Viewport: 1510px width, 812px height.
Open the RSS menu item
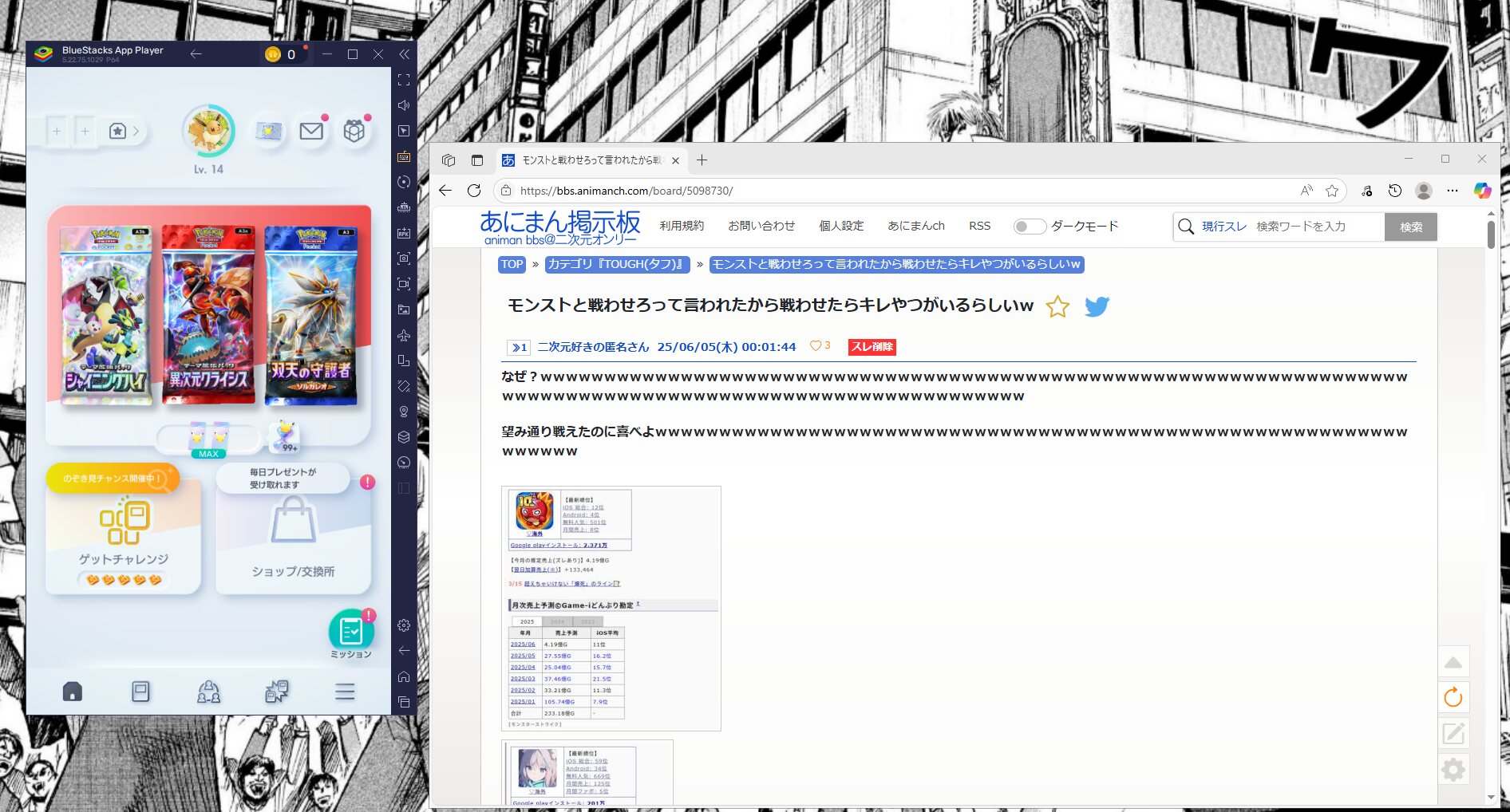(979, 227)
